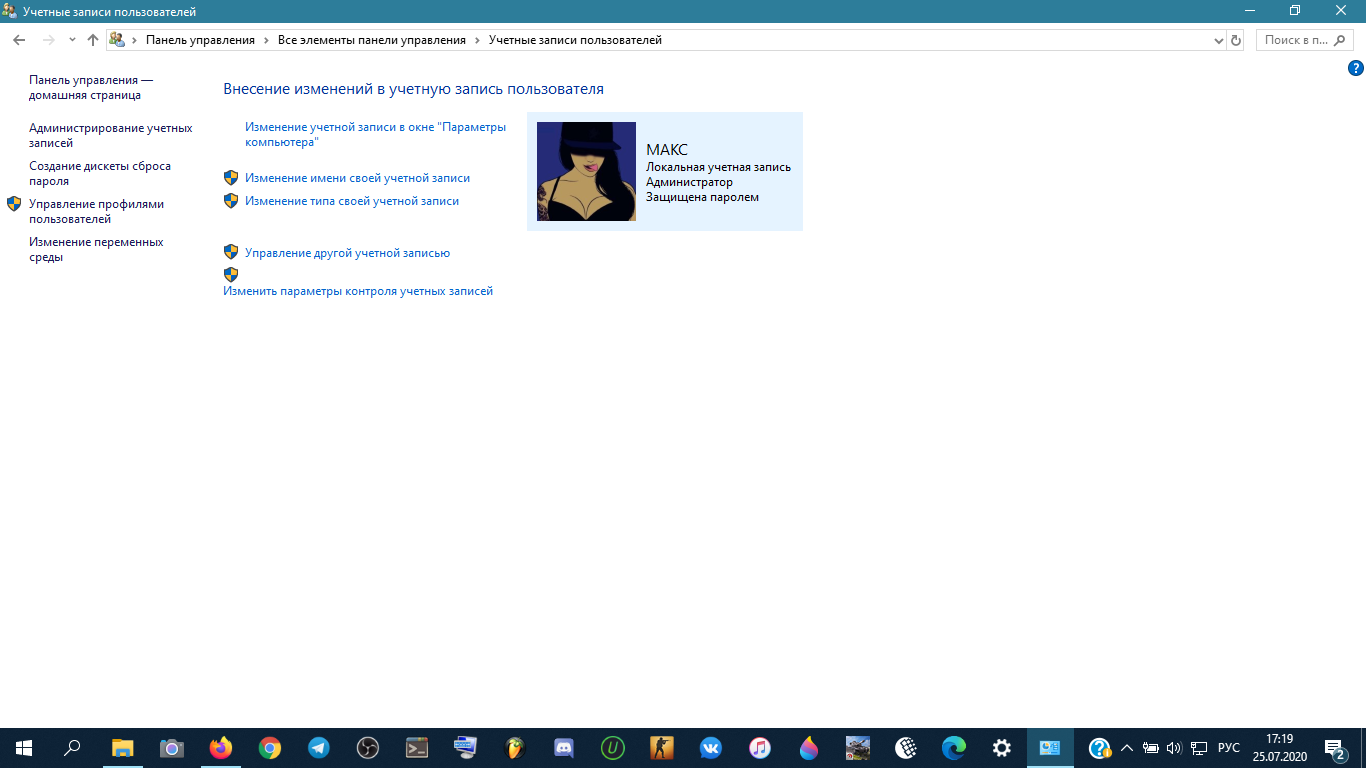The height and width of the screenshot is (768, 1366).
Task: Click 'Панель управления' breadcrumb in address bar
Action: click(x=200, y=40)
